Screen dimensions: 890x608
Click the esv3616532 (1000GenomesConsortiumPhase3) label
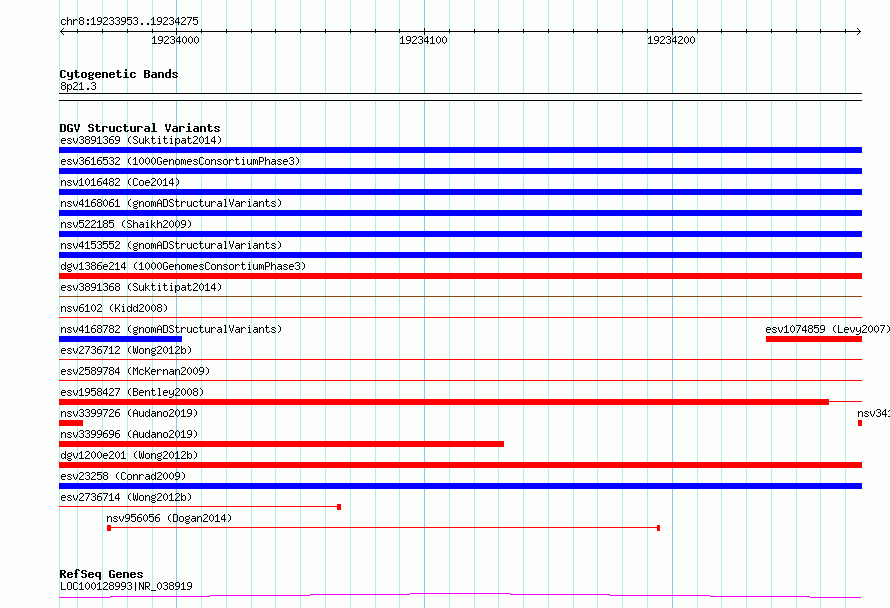pos(180,161)
